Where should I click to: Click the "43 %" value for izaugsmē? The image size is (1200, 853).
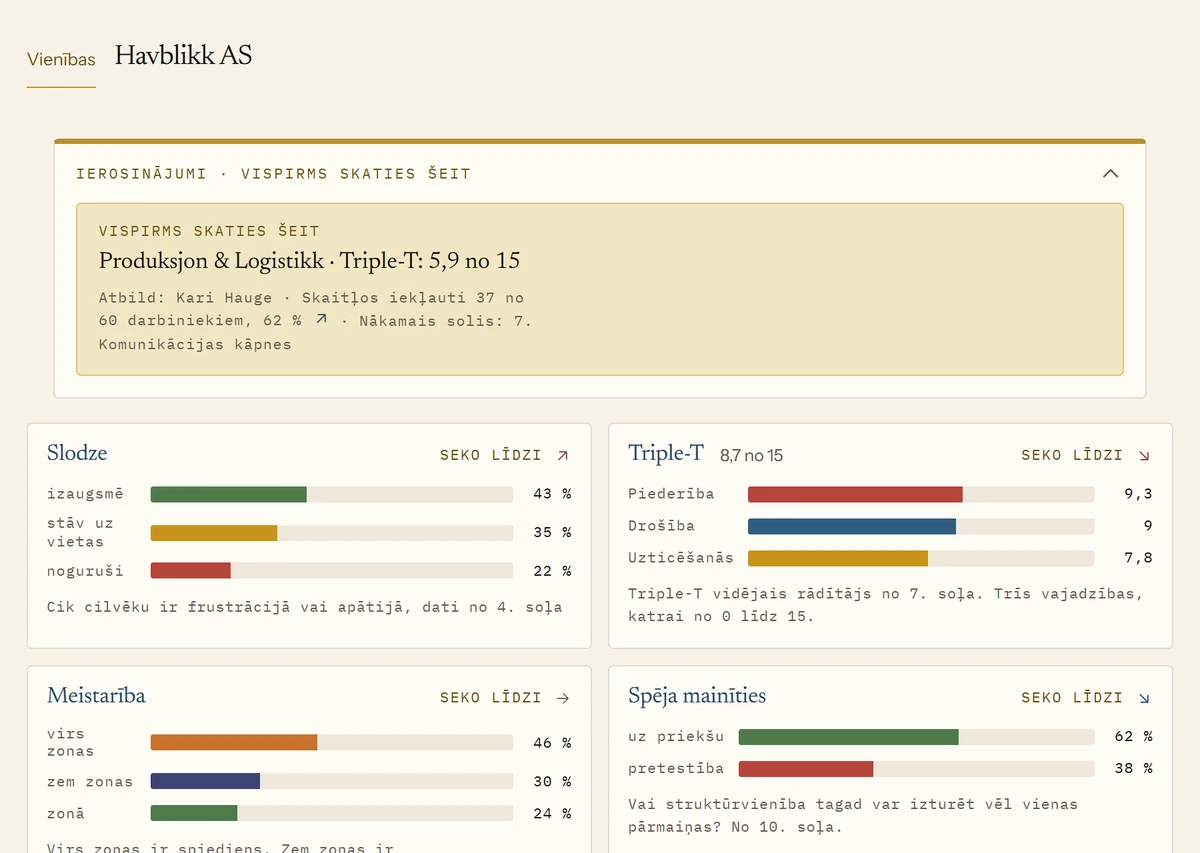coord(552,494)
